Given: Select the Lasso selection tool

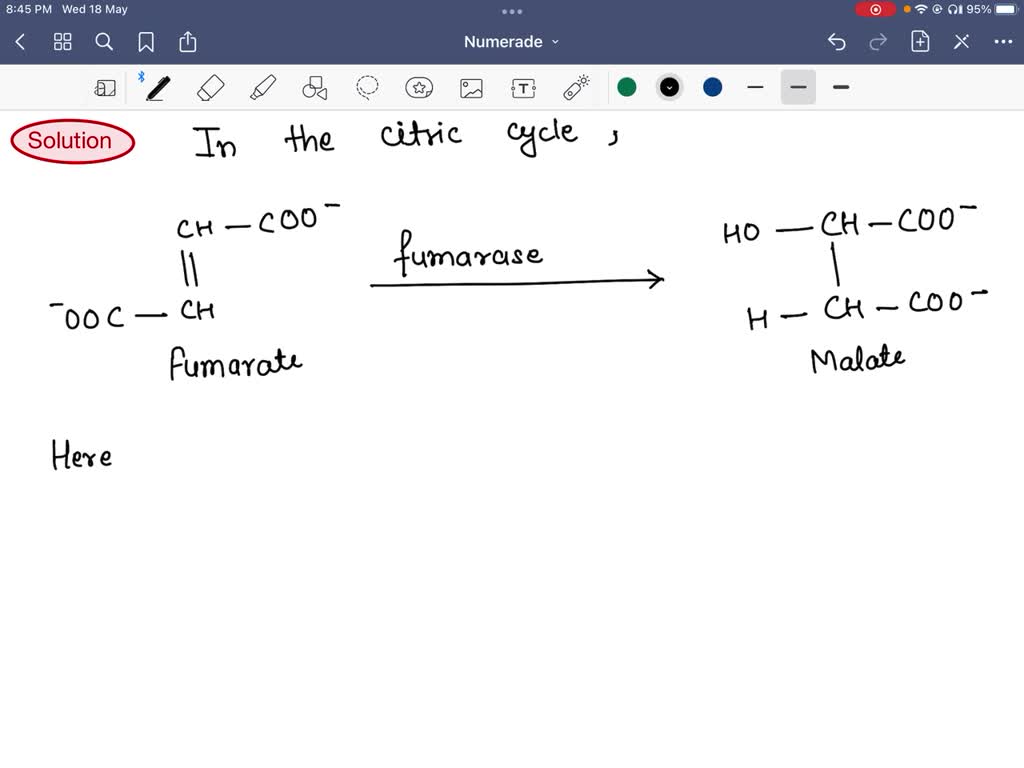Looking at the screenshot, I should click(367, 88).
